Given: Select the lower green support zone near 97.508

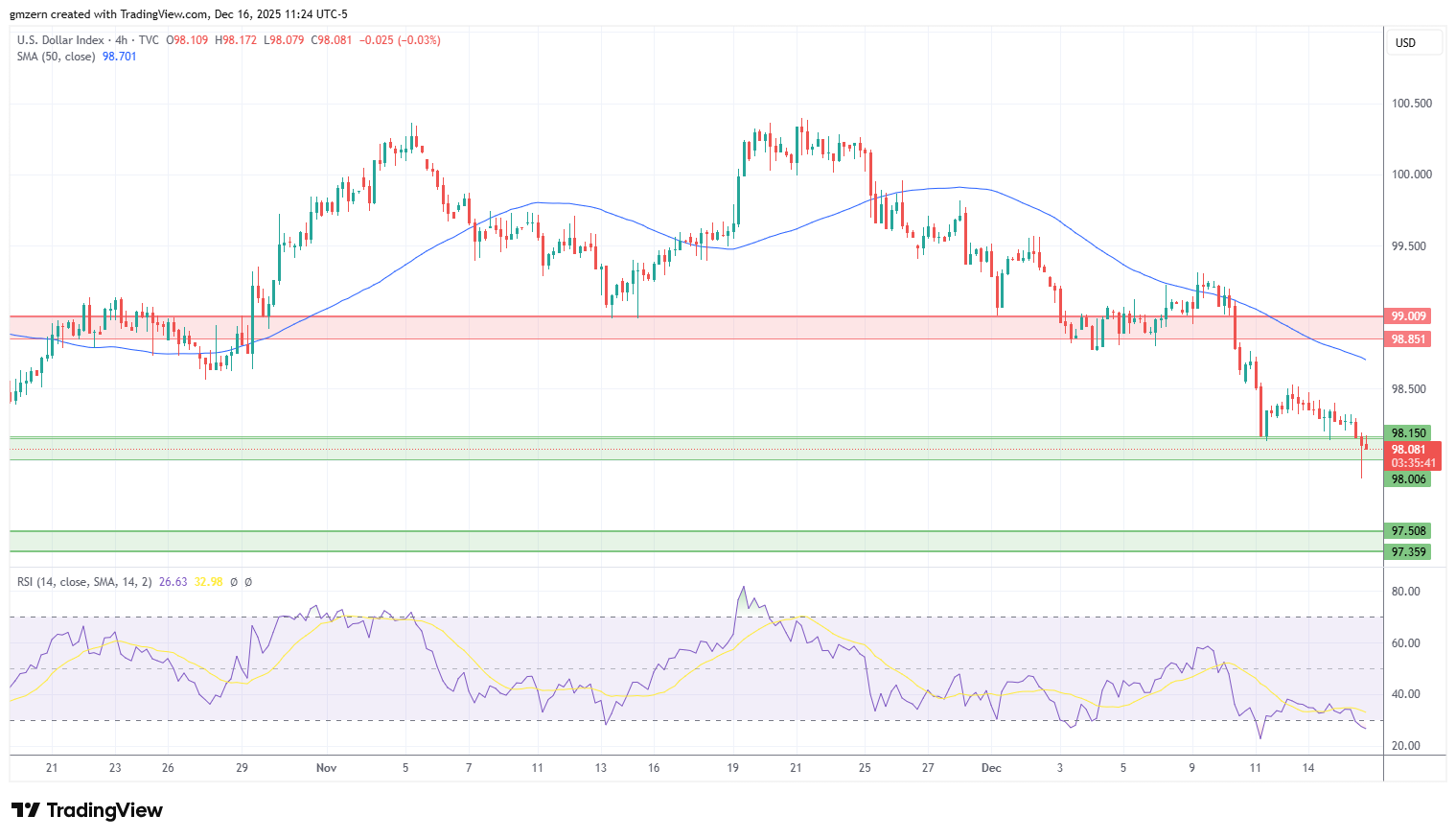Looking at the screenshot, I should [x=696, y=542].
